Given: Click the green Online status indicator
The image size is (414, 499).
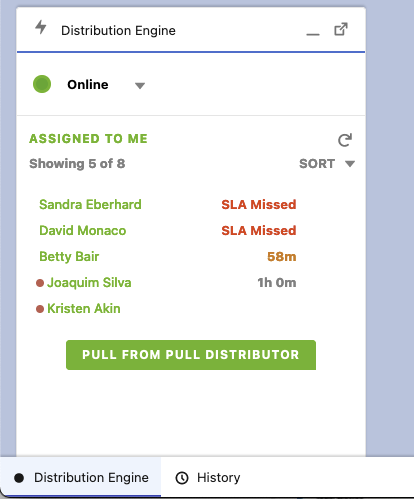Looking at the screenshot, I should tap(42, 84).
